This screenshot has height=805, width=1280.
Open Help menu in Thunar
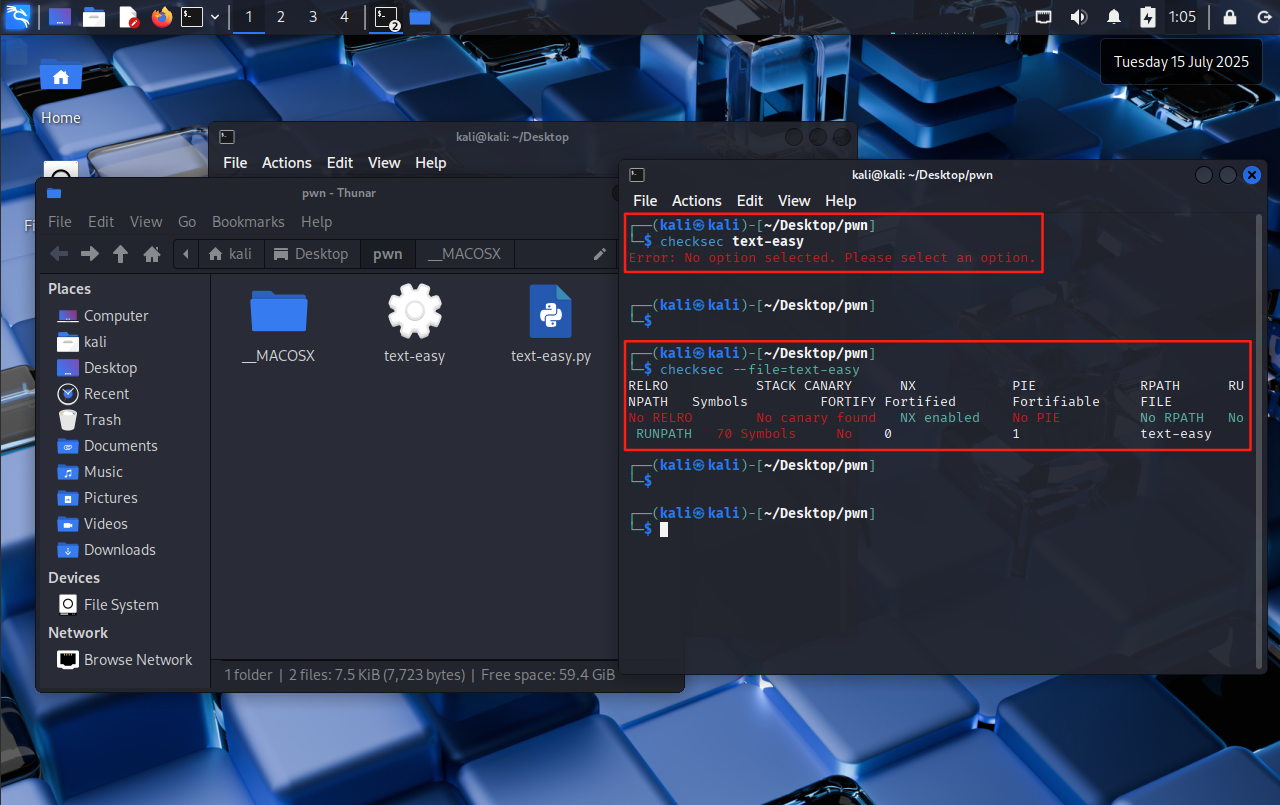tap(316, 222)
